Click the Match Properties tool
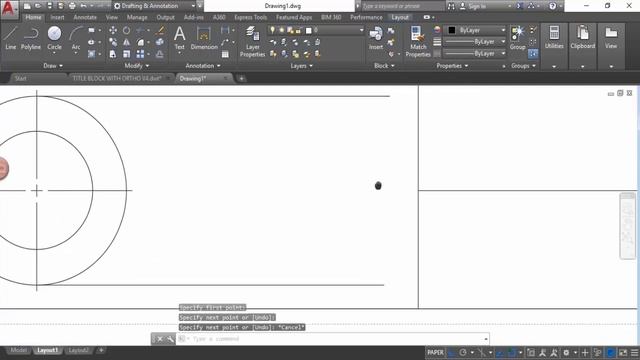640x360 pixels. [x=418, y=41]
